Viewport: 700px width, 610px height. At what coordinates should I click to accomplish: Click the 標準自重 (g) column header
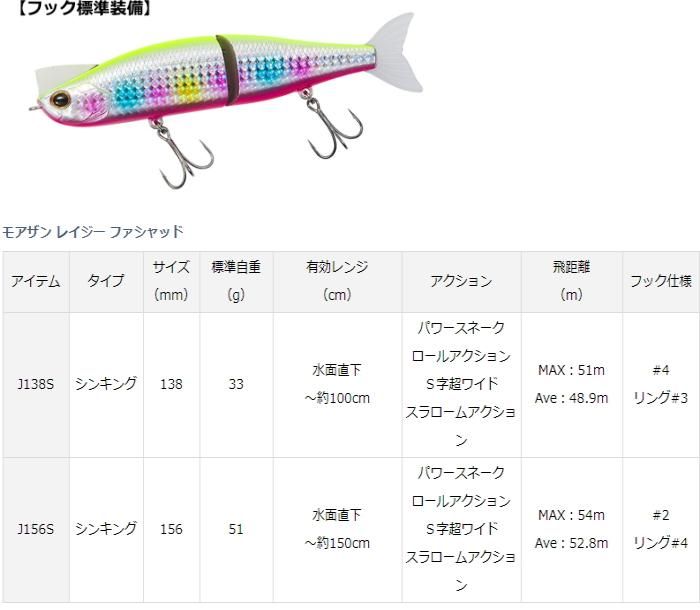(x=236, y=281)
